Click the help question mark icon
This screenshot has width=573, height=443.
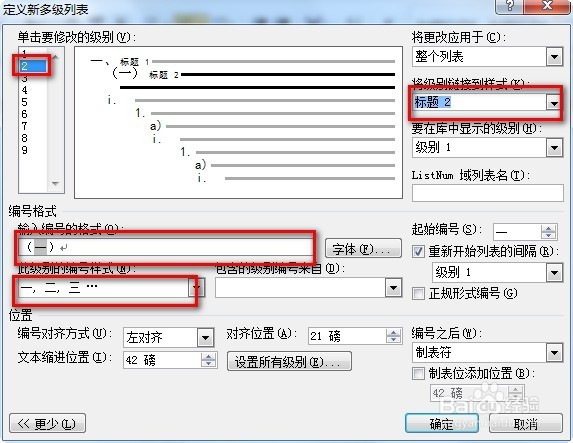click(x=510, y=6)
